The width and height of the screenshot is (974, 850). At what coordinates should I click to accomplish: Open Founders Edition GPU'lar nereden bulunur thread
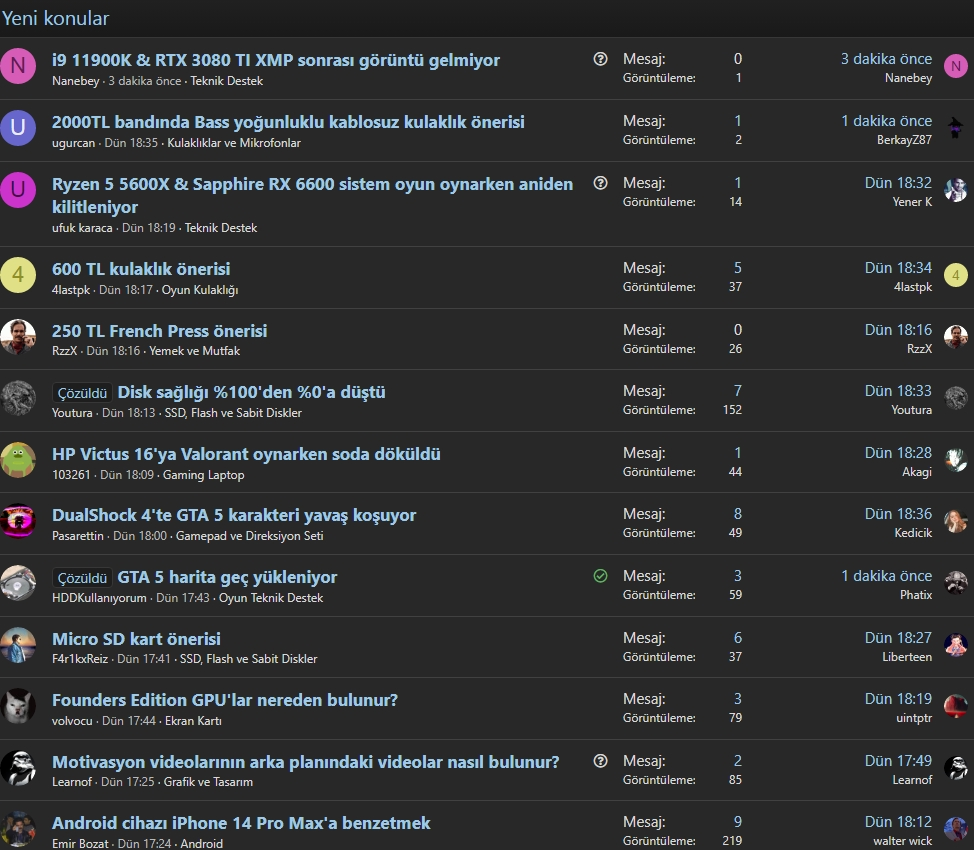click(x=225, y=700)
